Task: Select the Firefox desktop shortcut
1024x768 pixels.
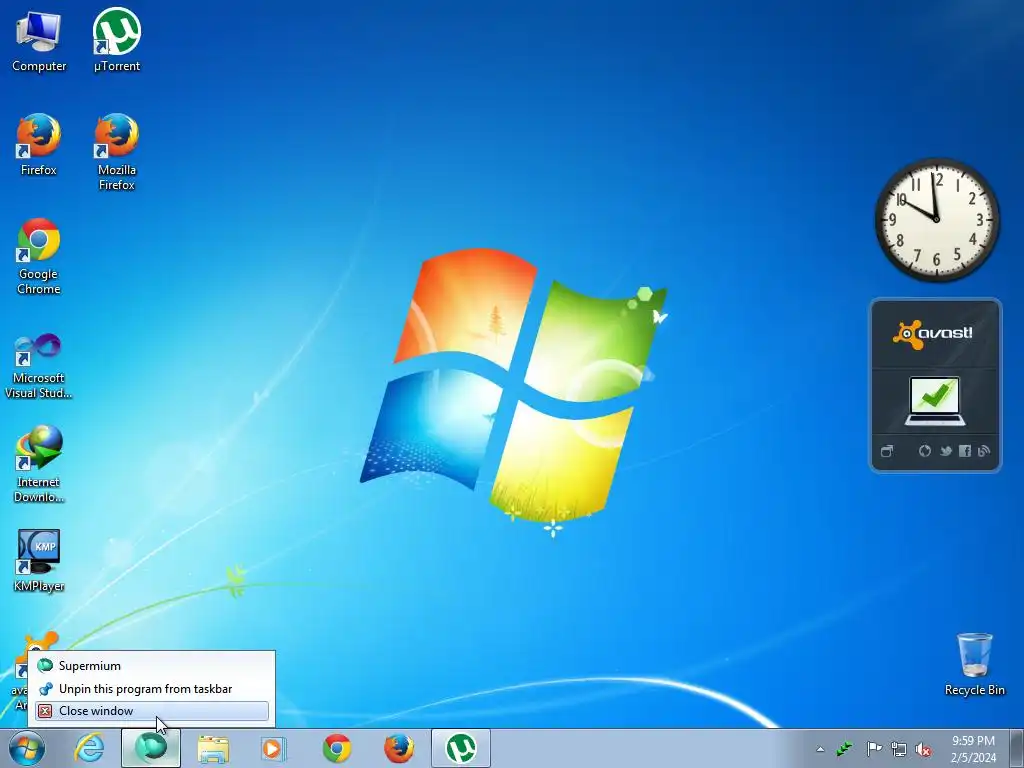Action: pyautogui.click(x=39, y=145)
